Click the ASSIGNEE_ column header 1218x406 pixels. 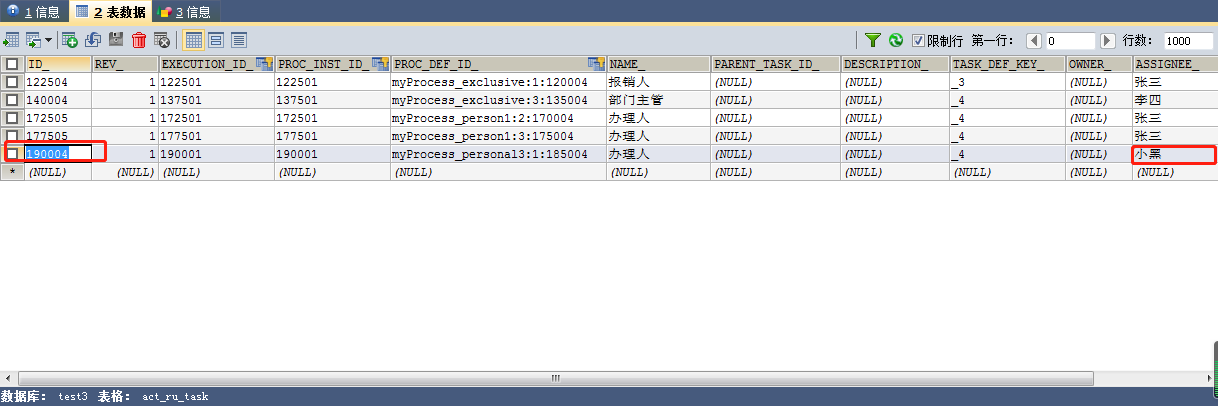pyautogui.click(x=1174, y=64)
